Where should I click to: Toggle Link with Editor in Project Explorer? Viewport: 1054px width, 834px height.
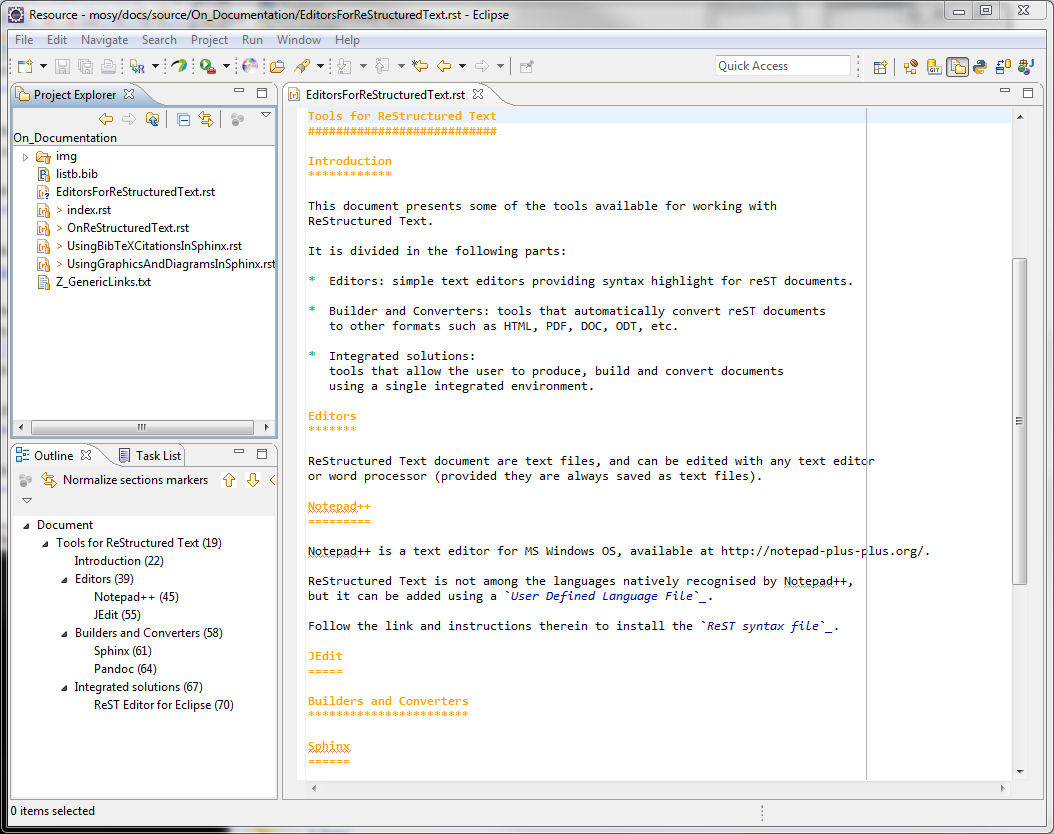206,120
